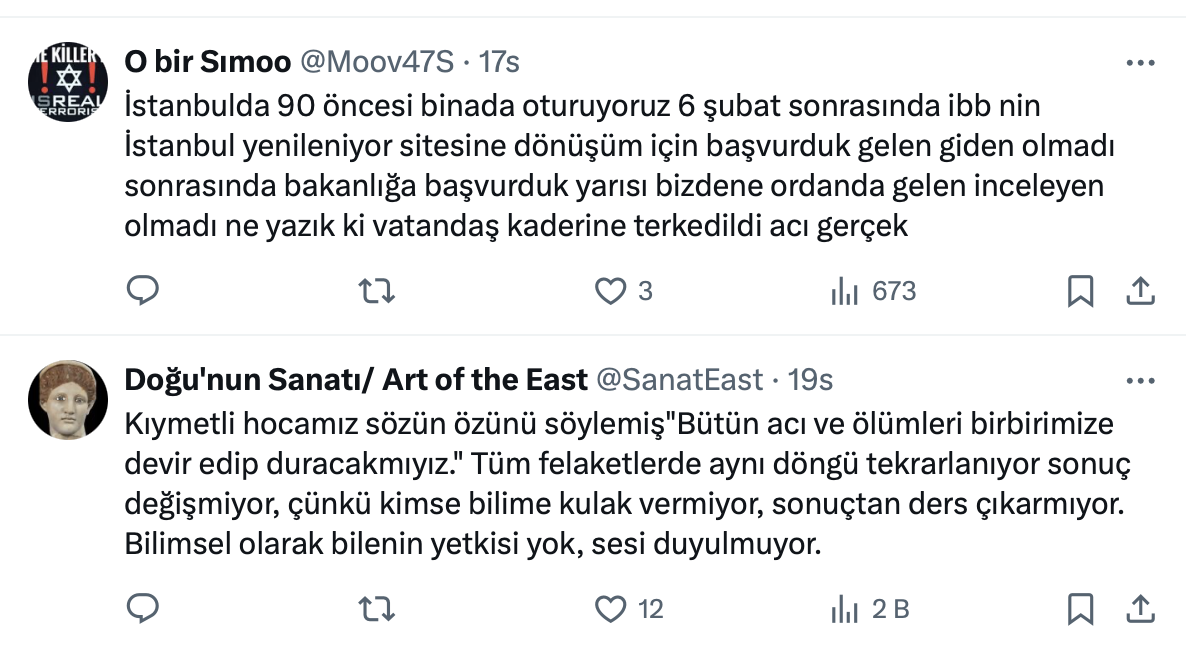Open more options for the SanatEast tweet
Image resolution: width=1186 pixels, height=652 pixels.
[x=1141, y=380]
